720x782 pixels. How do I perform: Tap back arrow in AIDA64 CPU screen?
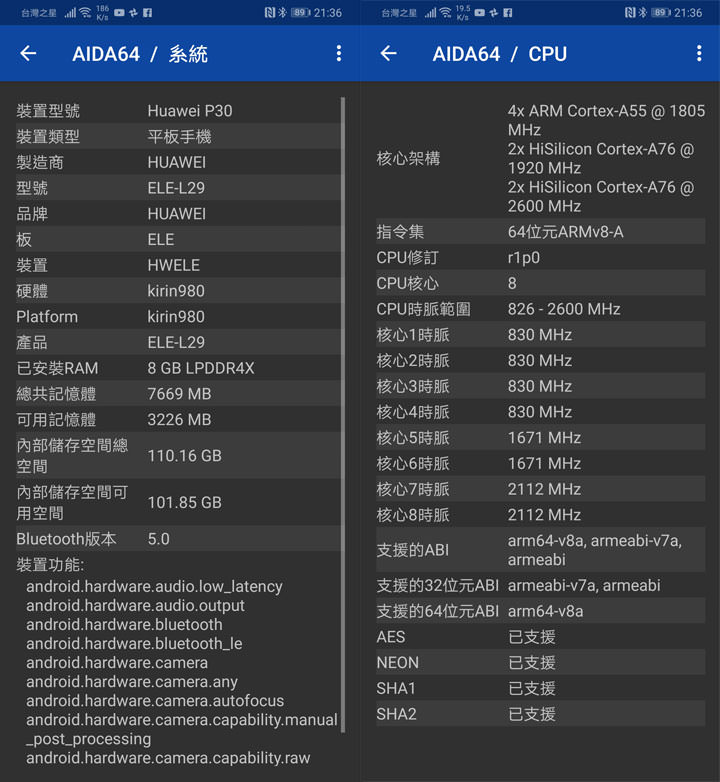pyautogui.click(x=388, y=53)
